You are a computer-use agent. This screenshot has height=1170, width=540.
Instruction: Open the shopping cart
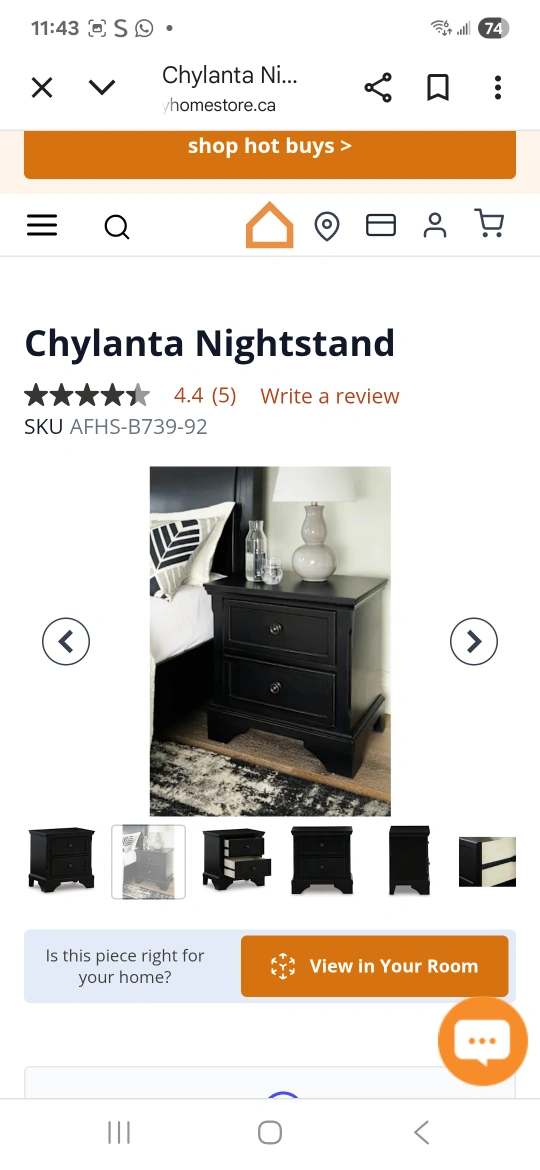489,224
